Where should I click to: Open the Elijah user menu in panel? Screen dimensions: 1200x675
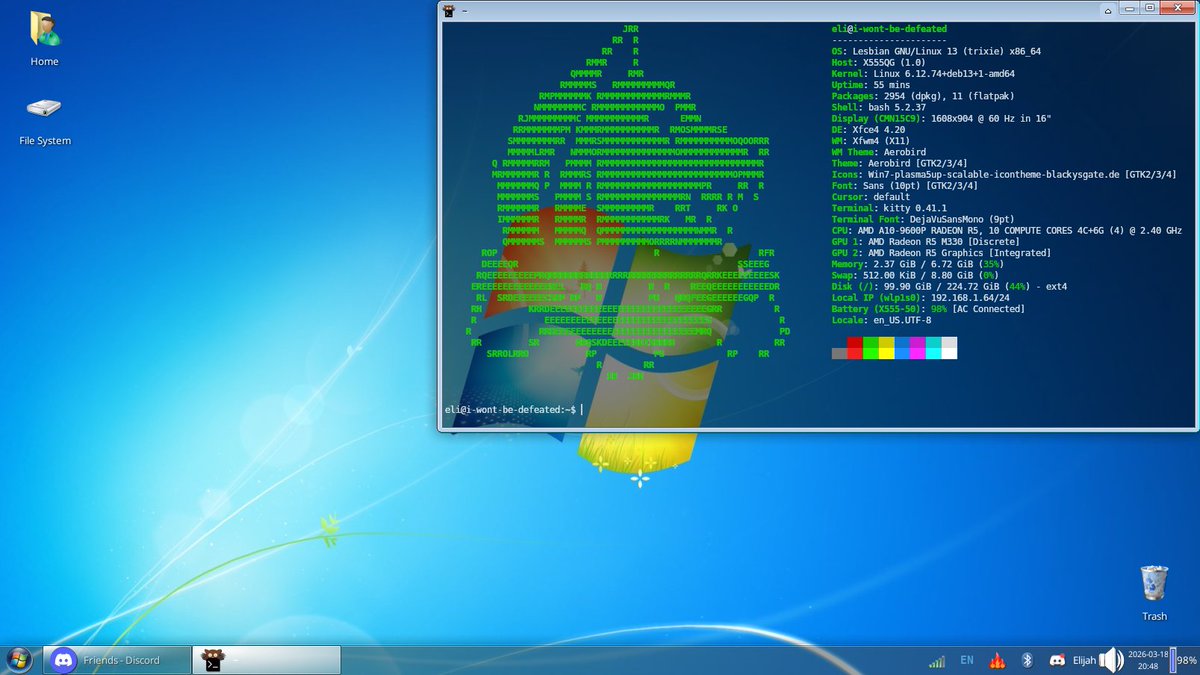[x=1084, y=660]
